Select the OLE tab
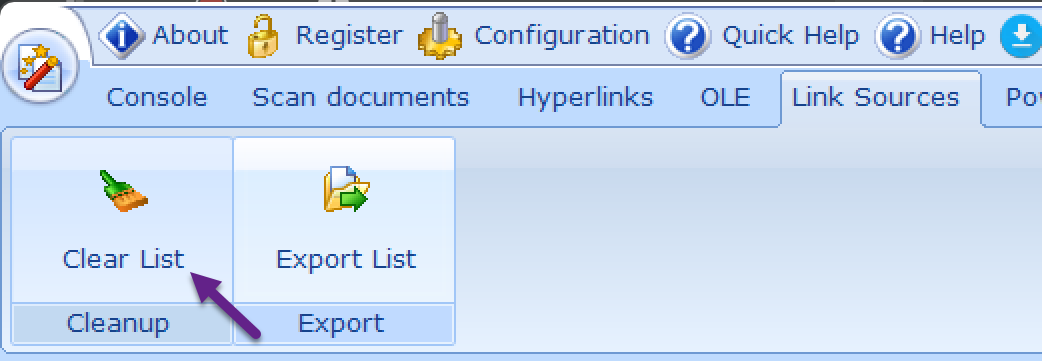 726,98
